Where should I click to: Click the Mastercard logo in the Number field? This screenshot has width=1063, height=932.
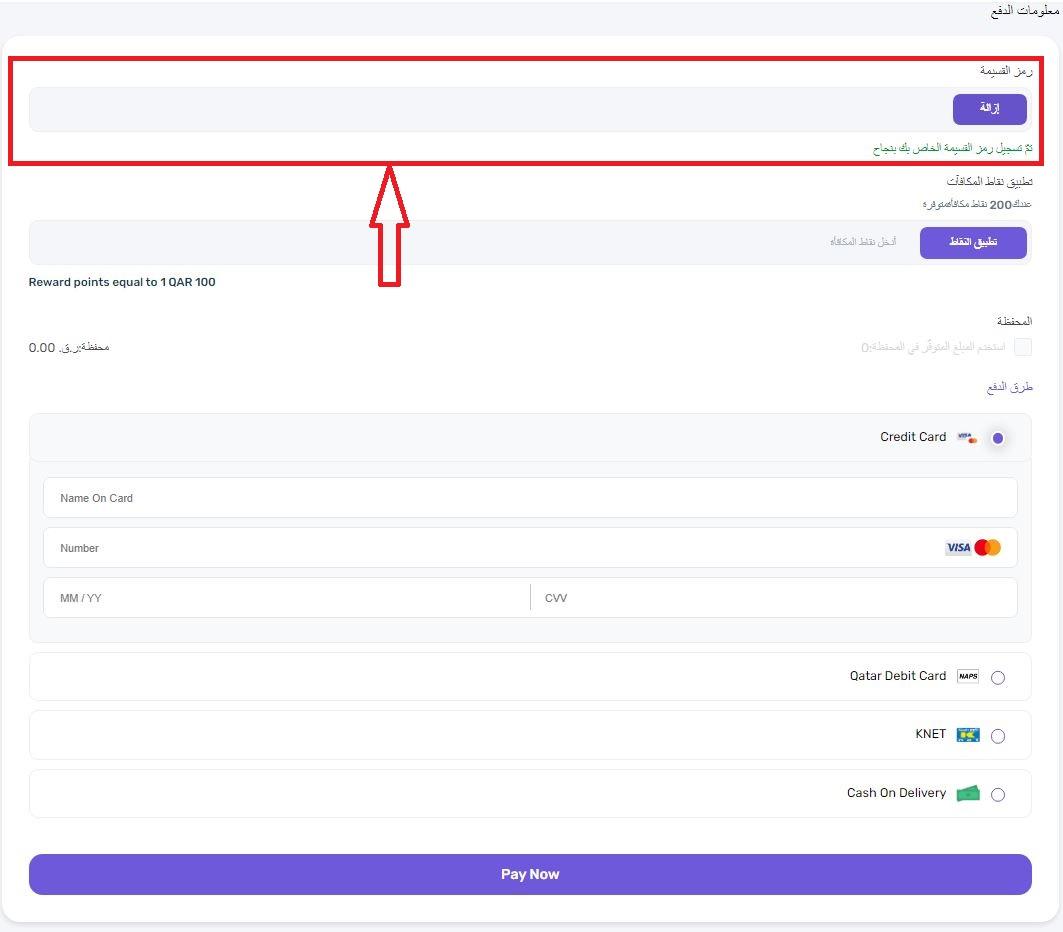click(988, 548)
